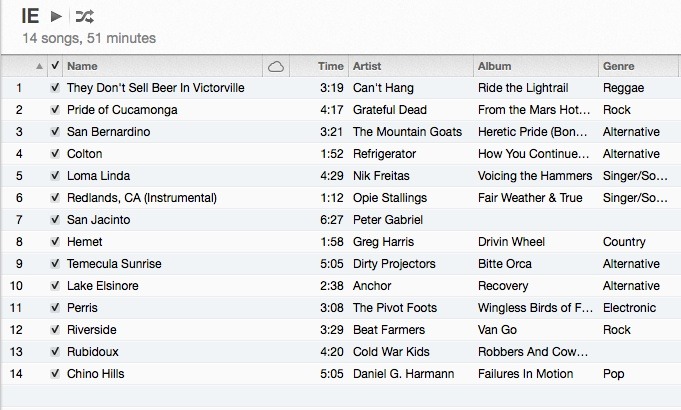681x410 pixels.
Task: Toggle the checkmark column header
Action: coord(55,66)
